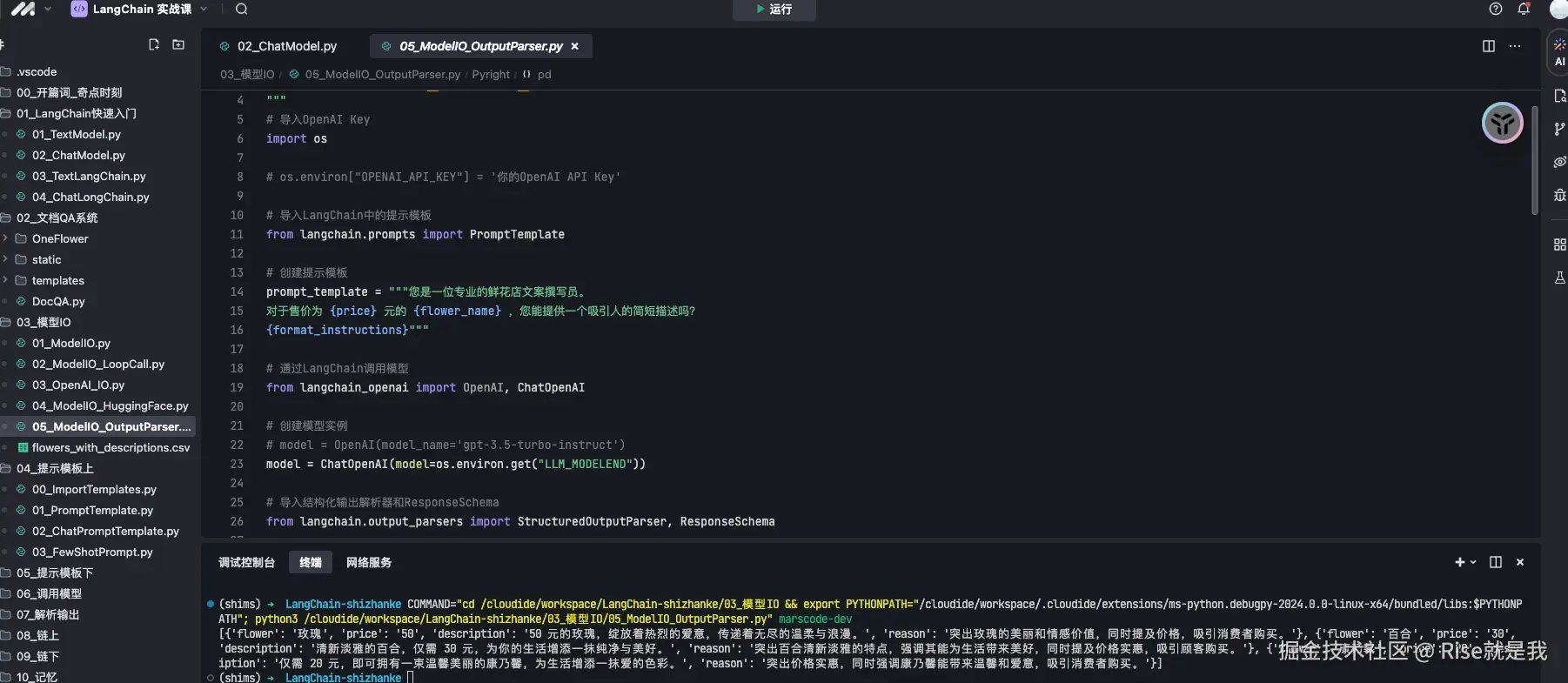1568x683 pixels.
Task: Expand the OneFlower folder
Action: pos(60,238)
